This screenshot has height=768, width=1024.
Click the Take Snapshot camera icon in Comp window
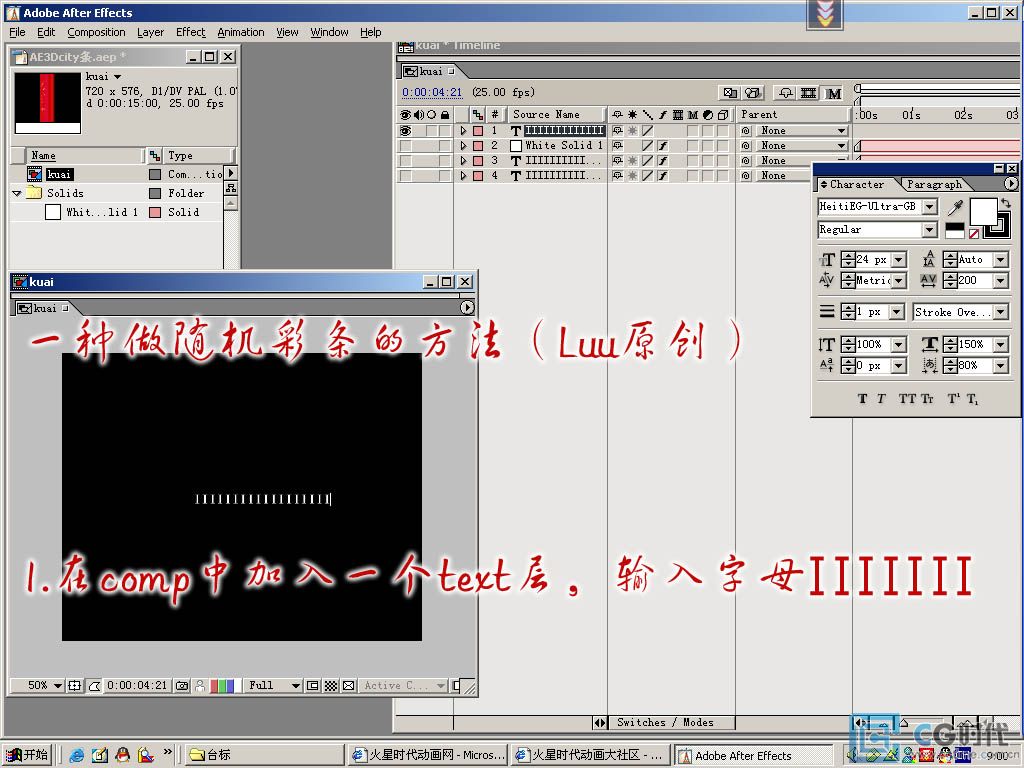(182, 686)
